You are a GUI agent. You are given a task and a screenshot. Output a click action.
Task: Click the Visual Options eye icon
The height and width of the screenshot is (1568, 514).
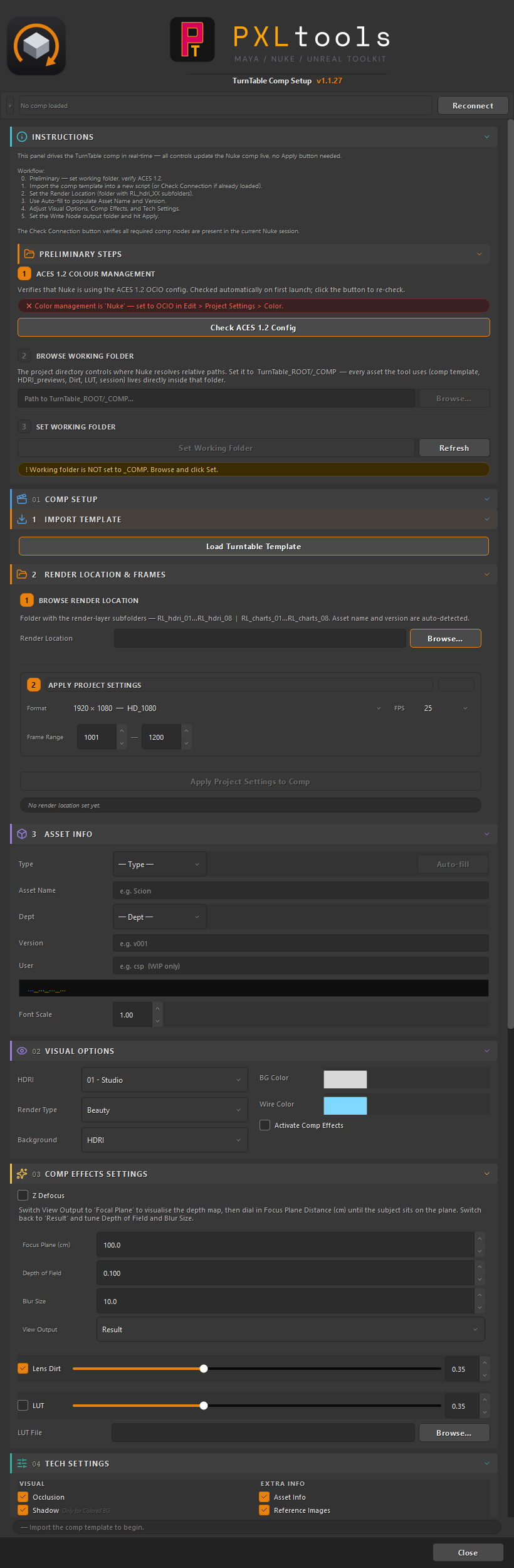(22, 1051)
